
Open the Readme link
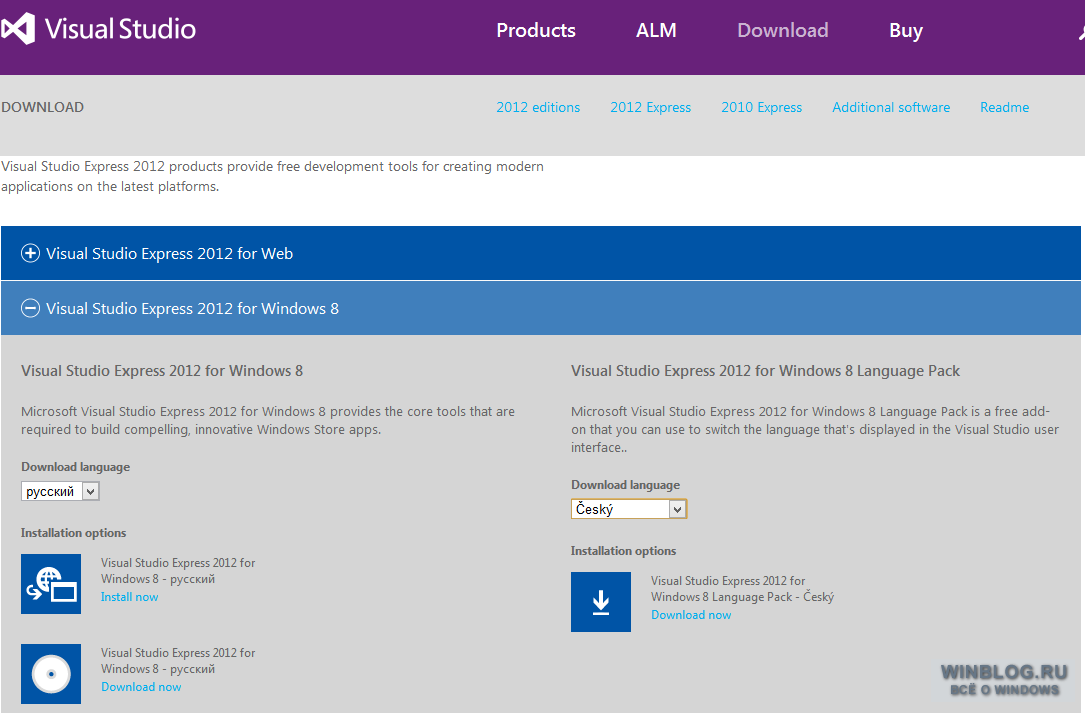click(1005, 107)
